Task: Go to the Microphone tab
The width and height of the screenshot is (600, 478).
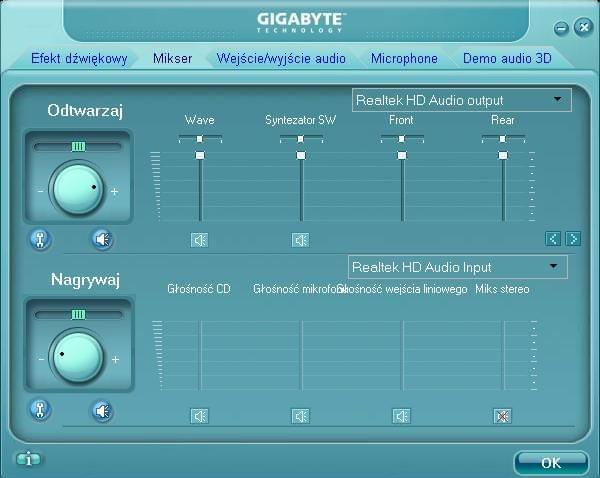Action: click(404, 59)
